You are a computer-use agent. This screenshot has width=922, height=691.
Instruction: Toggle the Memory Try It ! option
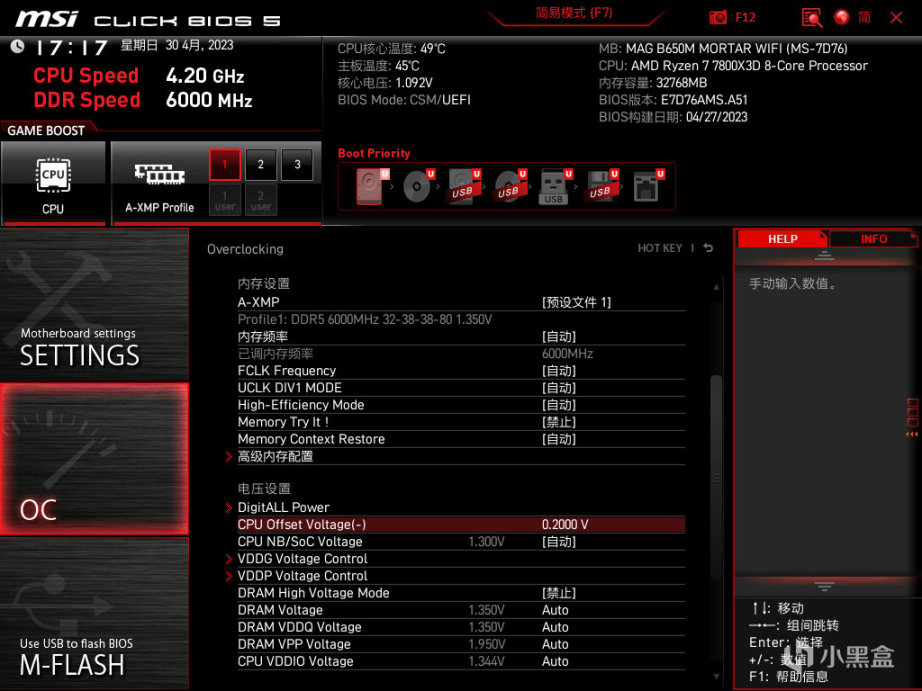point(461,422)
